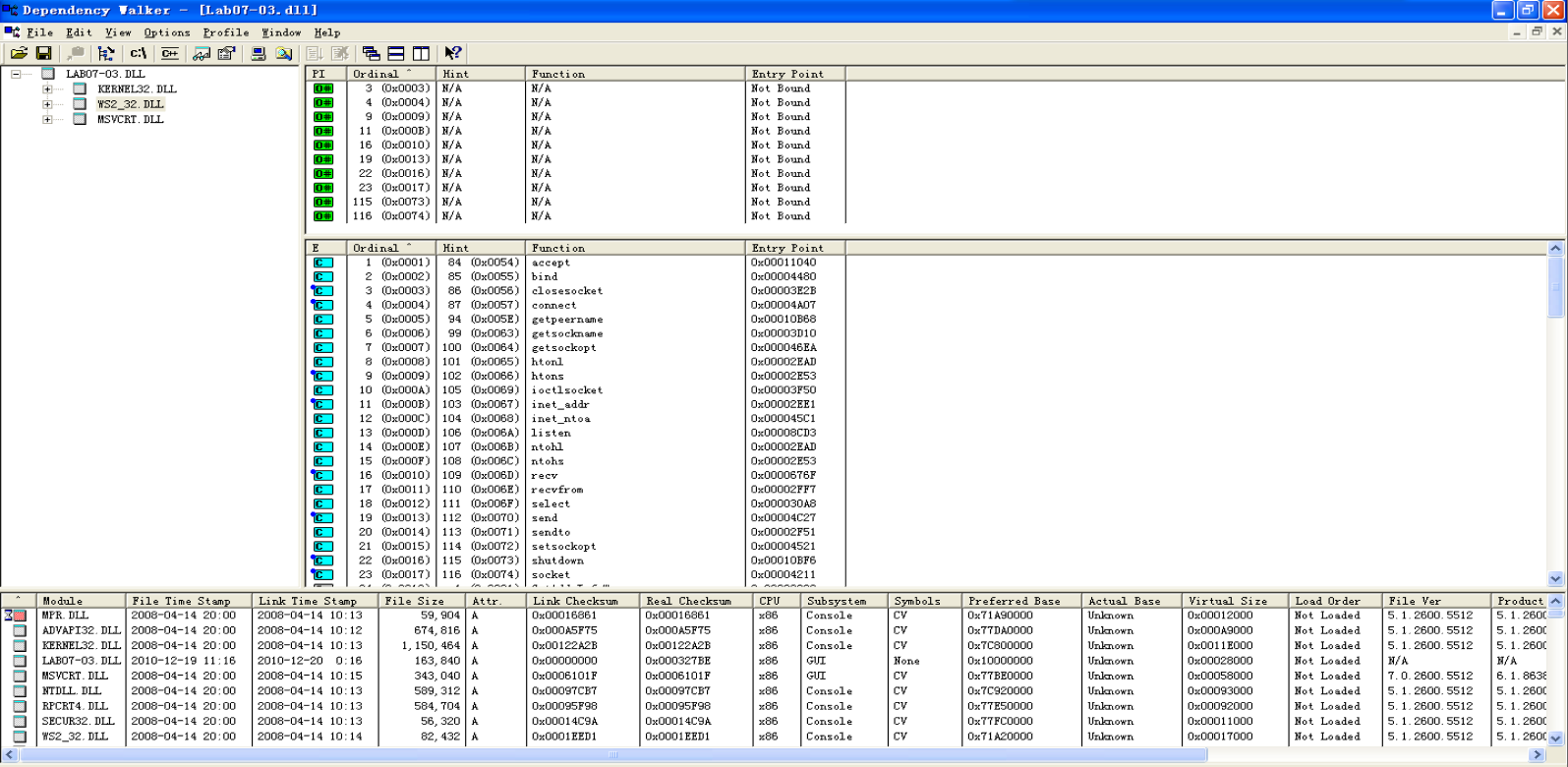Collapse the LAB07-03.DLL root node
The height and width of the screenshot is (767, 1568).
(16, 74)
